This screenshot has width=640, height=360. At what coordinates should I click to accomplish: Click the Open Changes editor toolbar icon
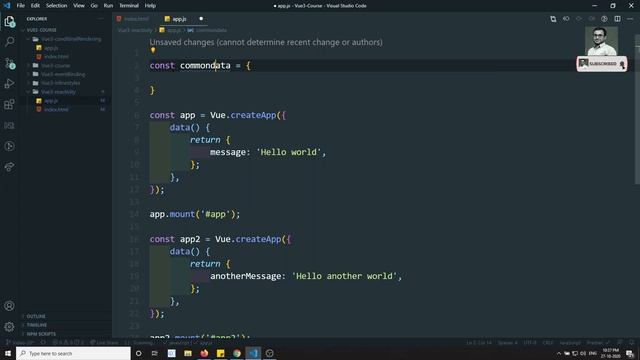coord(553,19)
